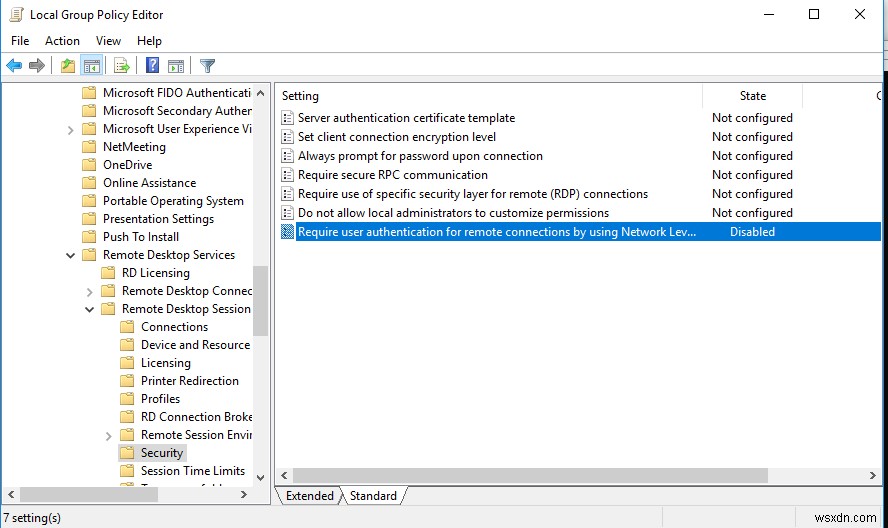
Task: Open the Action menu
Action: (x=62, y=41)
